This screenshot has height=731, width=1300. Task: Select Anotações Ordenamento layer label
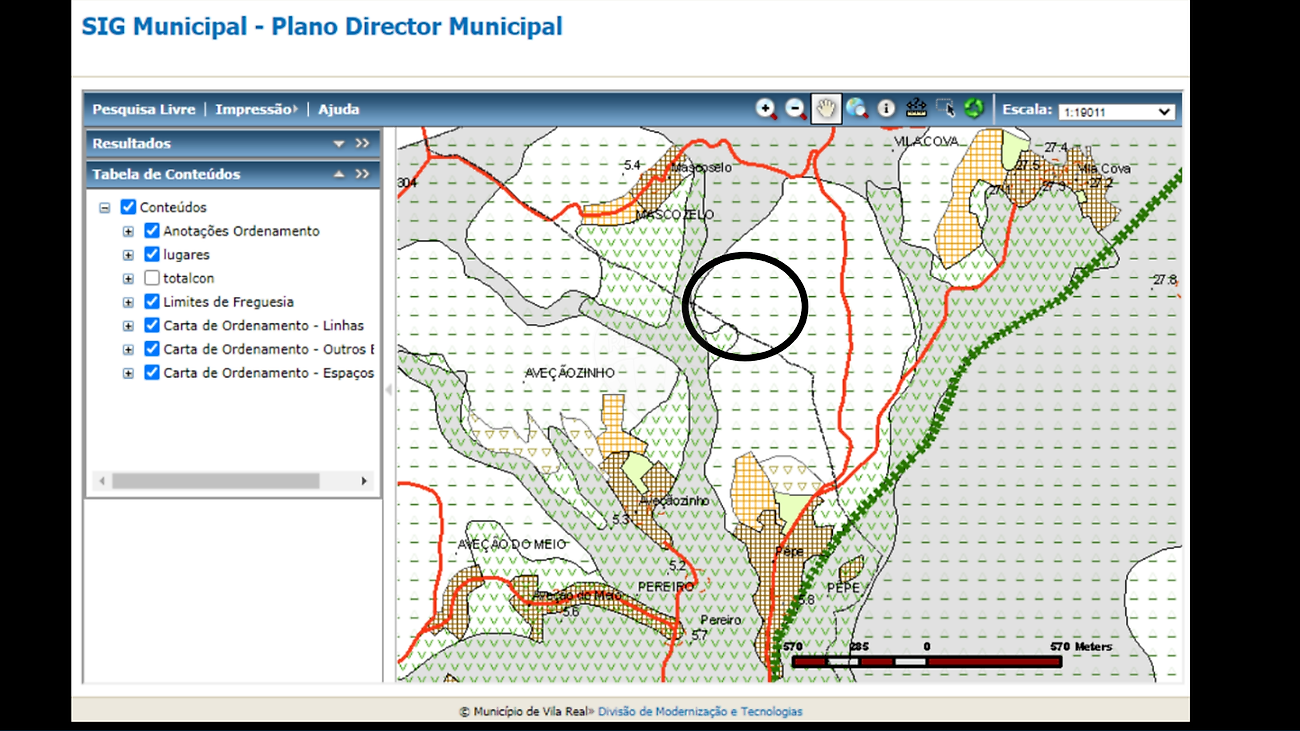[241, 231]
